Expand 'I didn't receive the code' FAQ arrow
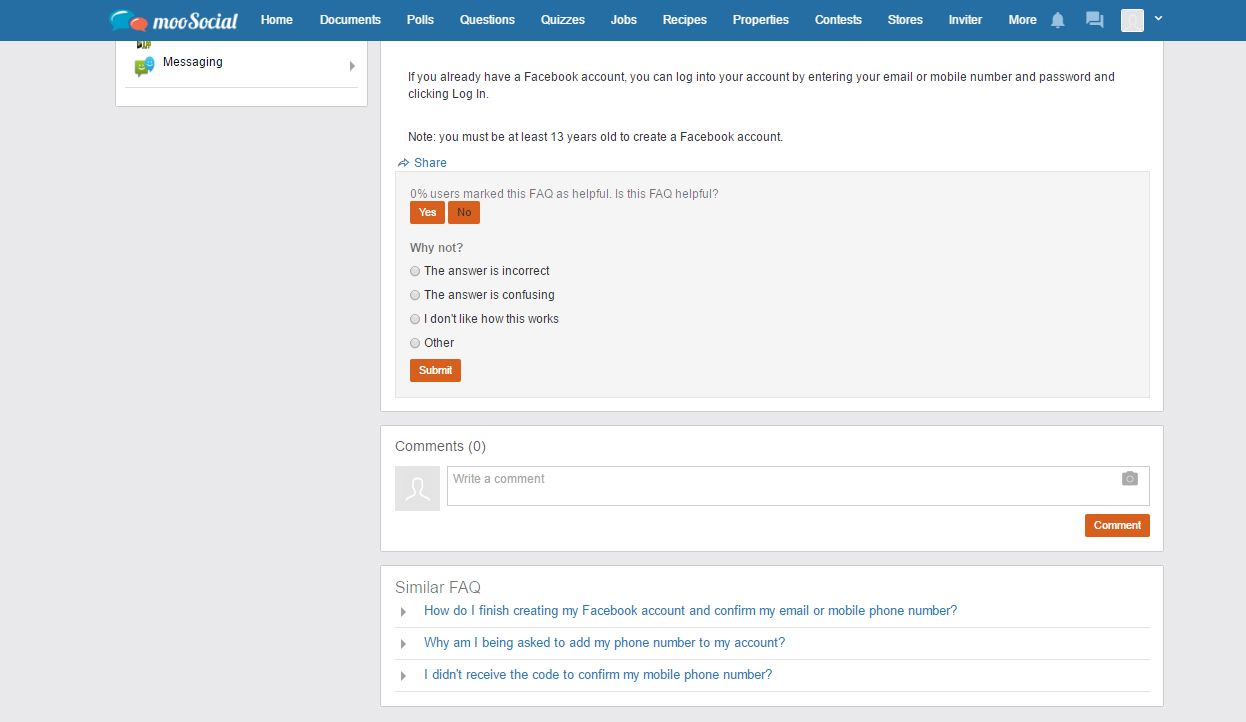Screen dimensions: 1246x722 pos(403,676)
